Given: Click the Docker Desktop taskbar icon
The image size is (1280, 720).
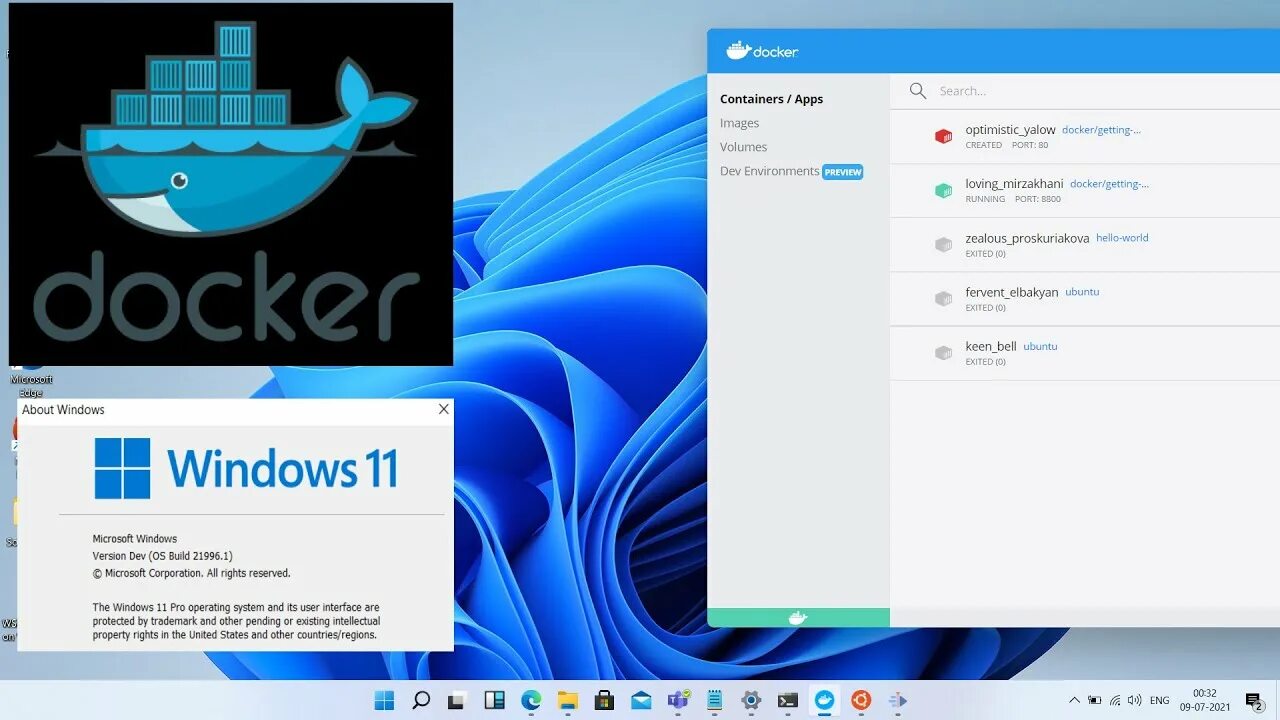Looking at the screenshot, I should pyautogui.click(x=824, y=700).
